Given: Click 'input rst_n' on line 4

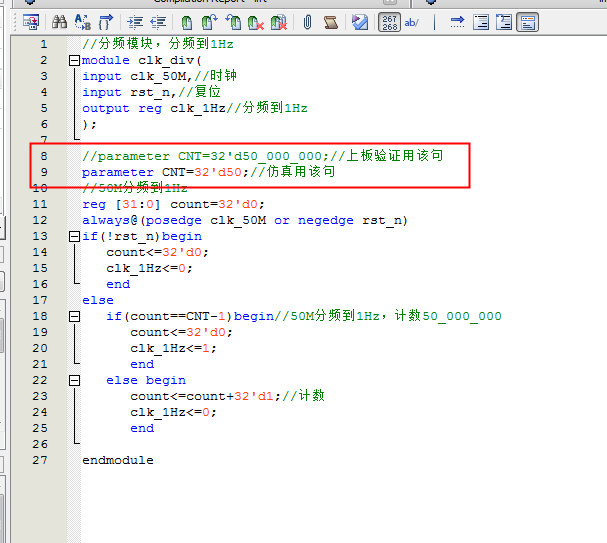Looking at the screenshot, I should tap(126, 92).
